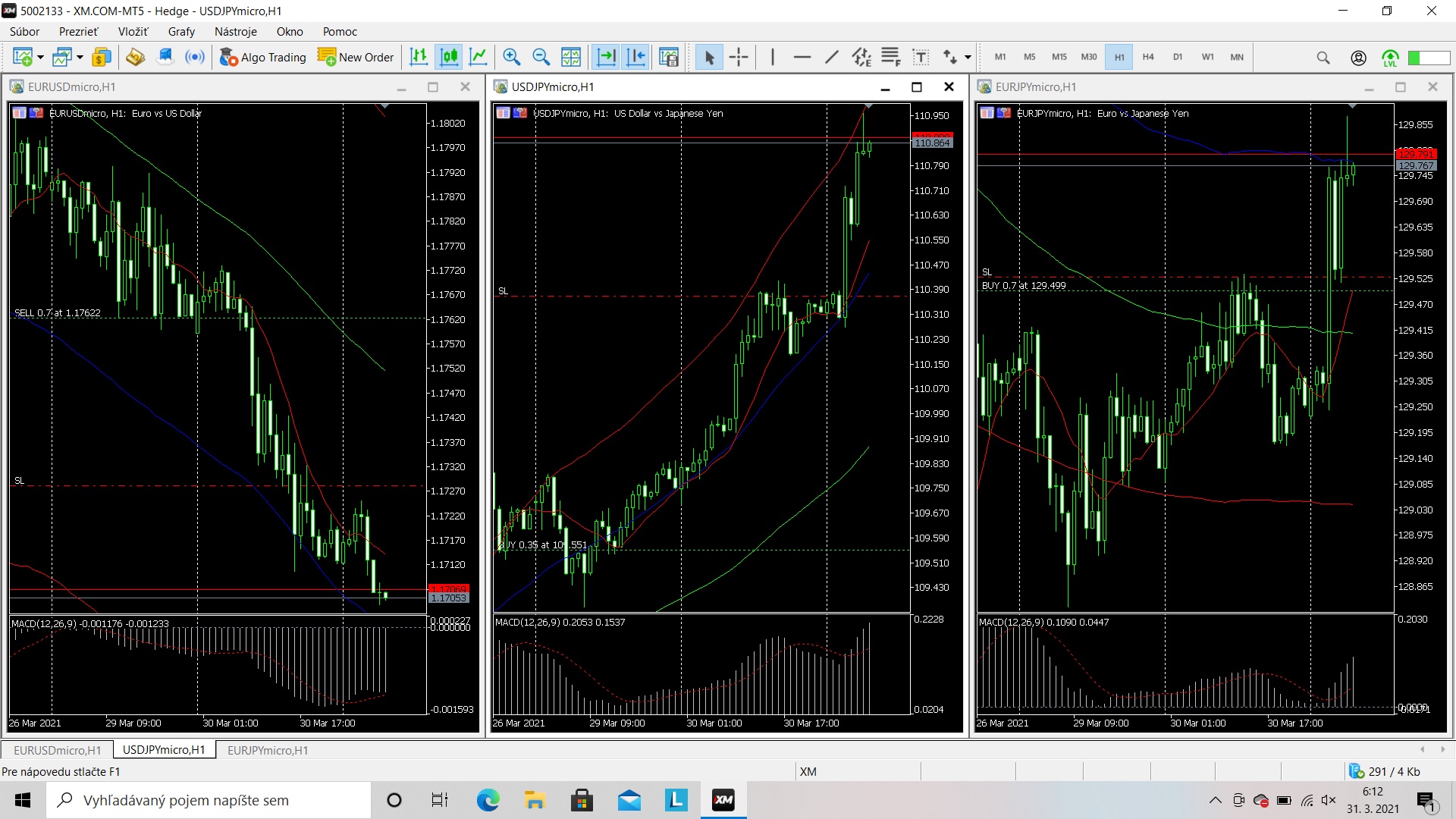This screenshot has height=819, width=1456.
Task: Switch to EURJPYmicro,H1 bottom tab
Action: (268, 750)
